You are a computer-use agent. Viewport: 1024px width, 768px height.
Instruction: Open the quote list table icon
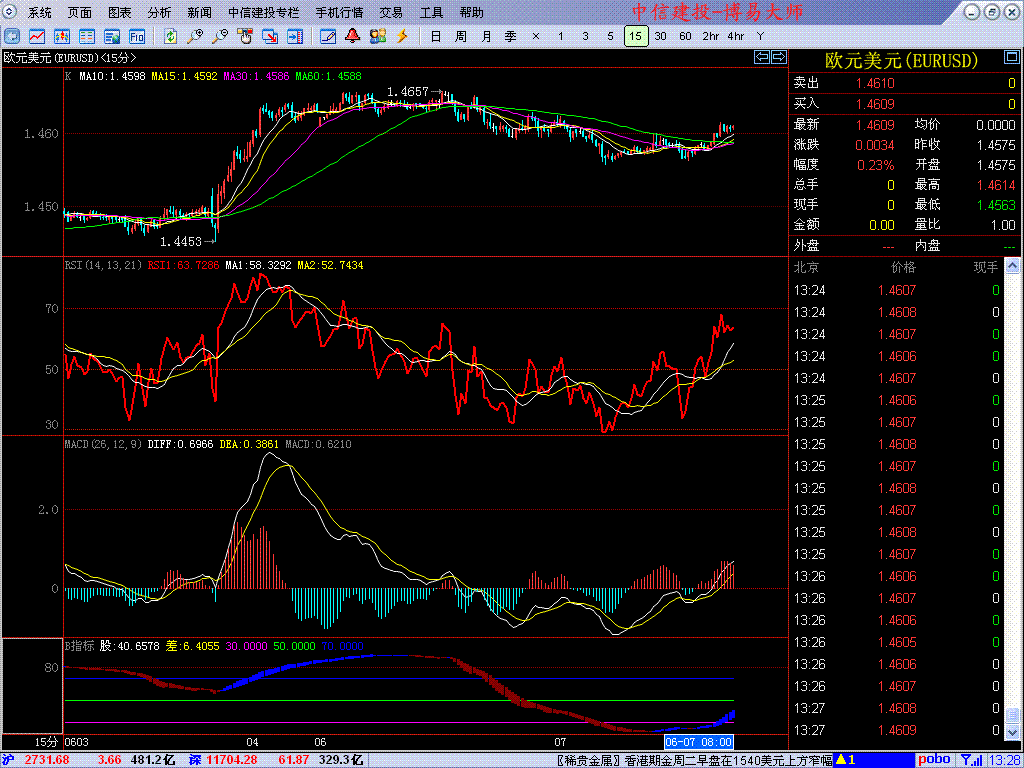pyautogui.click(x=87, y=37)
